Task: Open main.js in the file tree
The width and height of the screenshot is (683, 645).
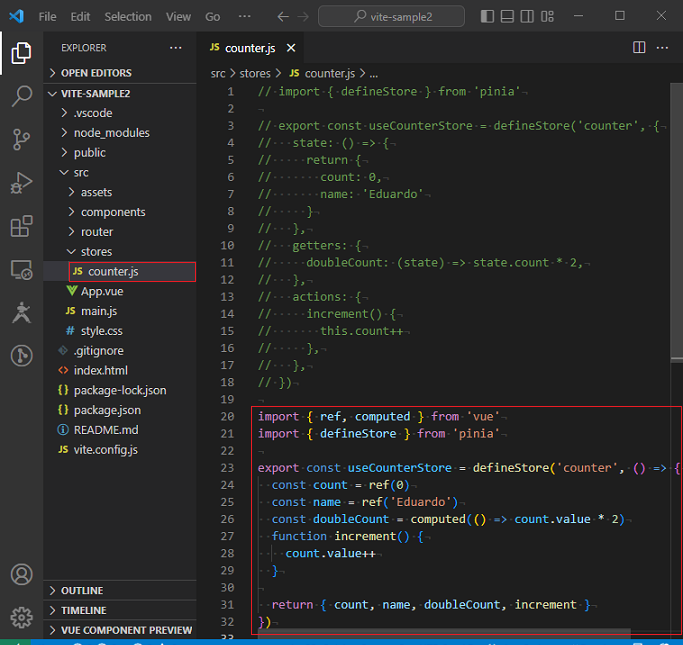Action: point(120,311)
